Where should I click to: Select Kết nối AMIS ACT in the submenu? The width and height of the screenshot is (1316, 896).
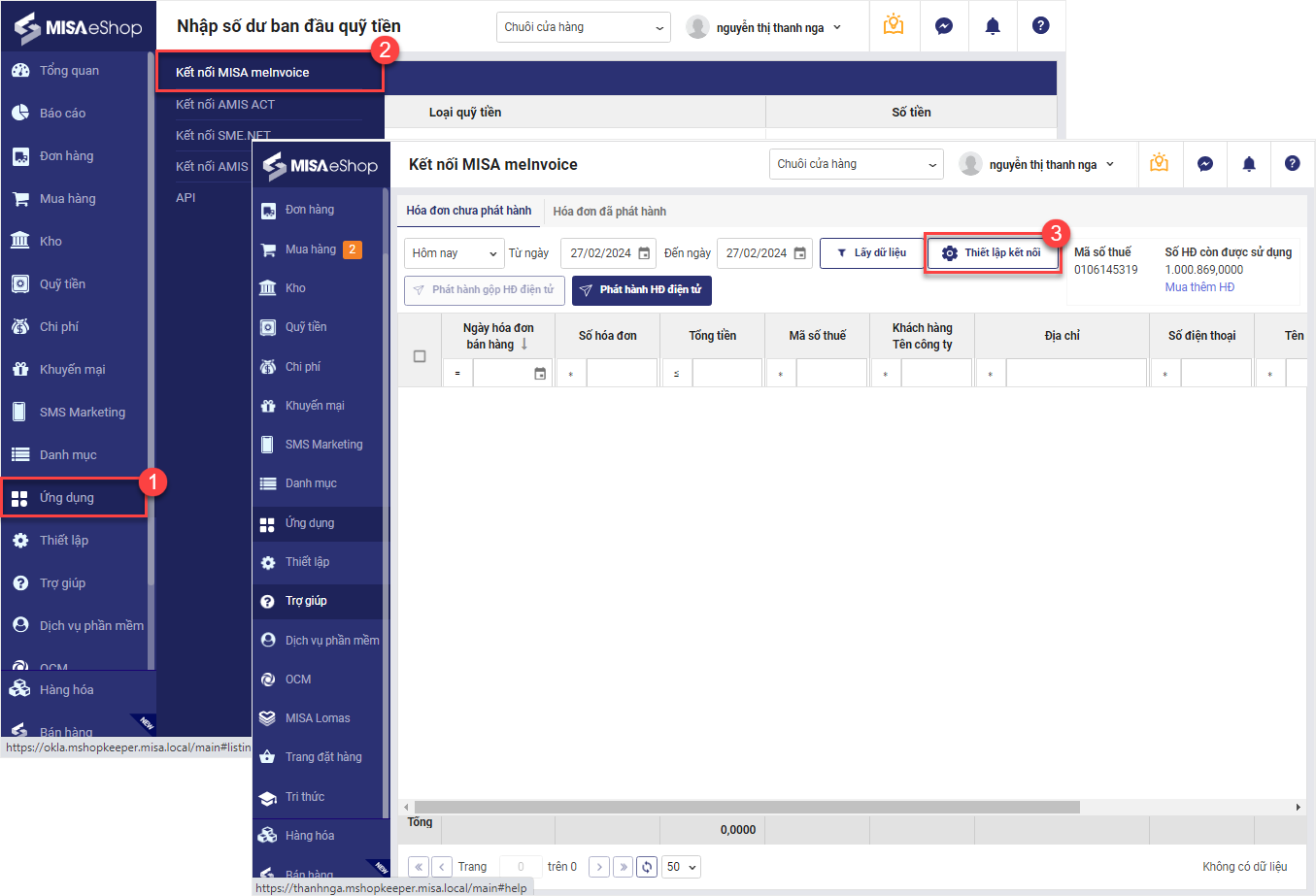[225, 105]
